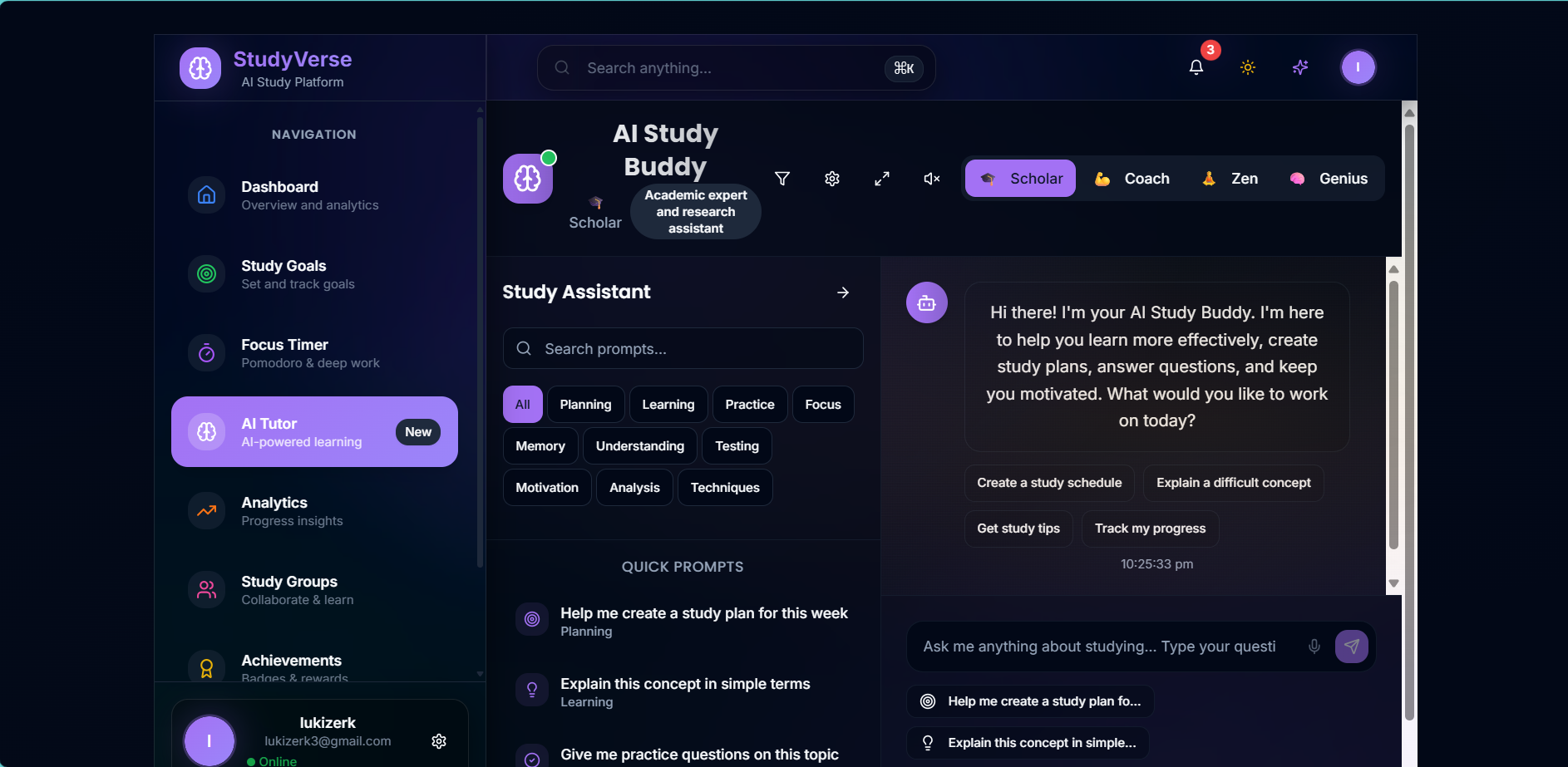Click the Analytics trend arrow icon
This screenshot has width=1568, height=767.
[207, 511]
